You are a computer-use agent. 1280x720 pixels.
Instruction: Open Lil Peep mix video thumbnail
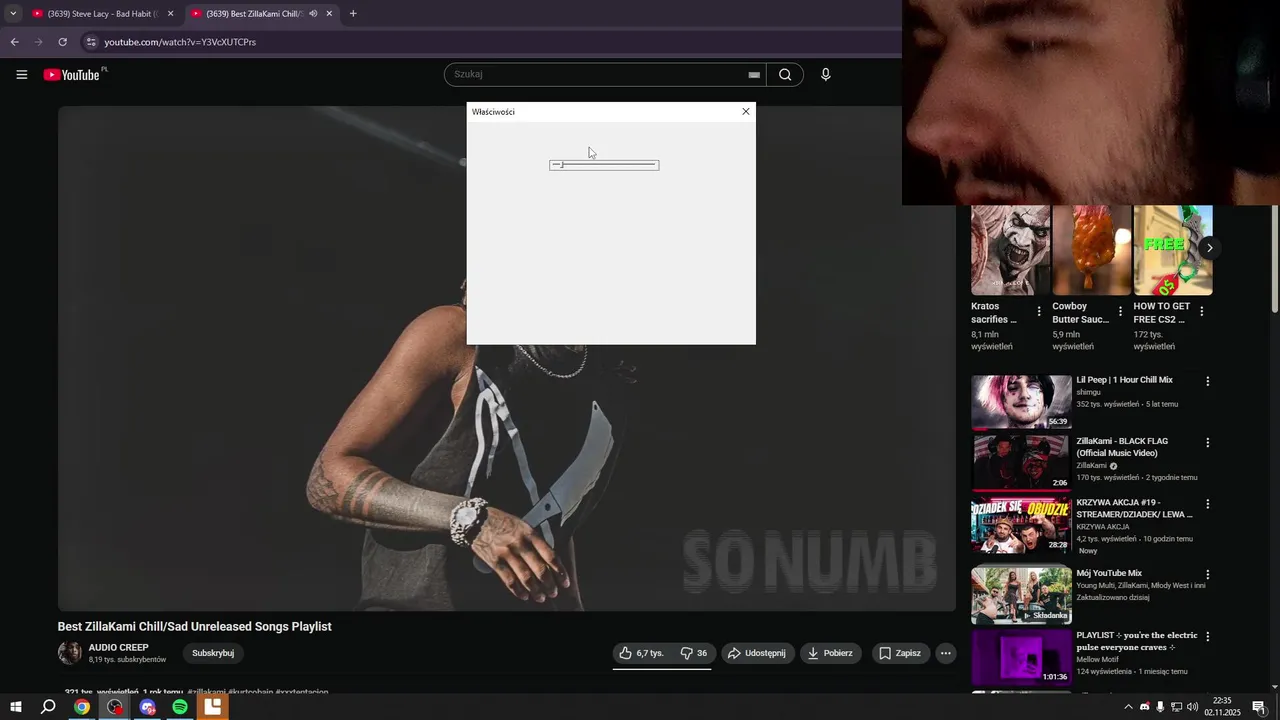[x=1021, y=402]
